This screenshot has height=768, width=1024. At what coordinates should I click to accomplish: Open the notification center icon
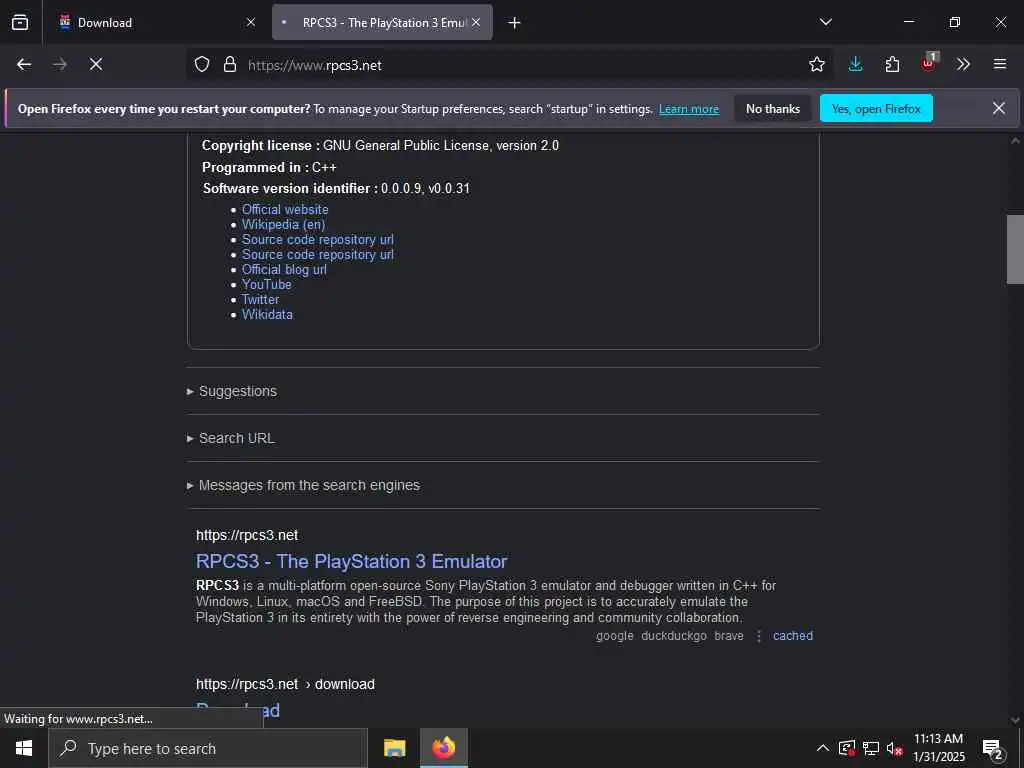pyautogui.click(x=993, y=749)
